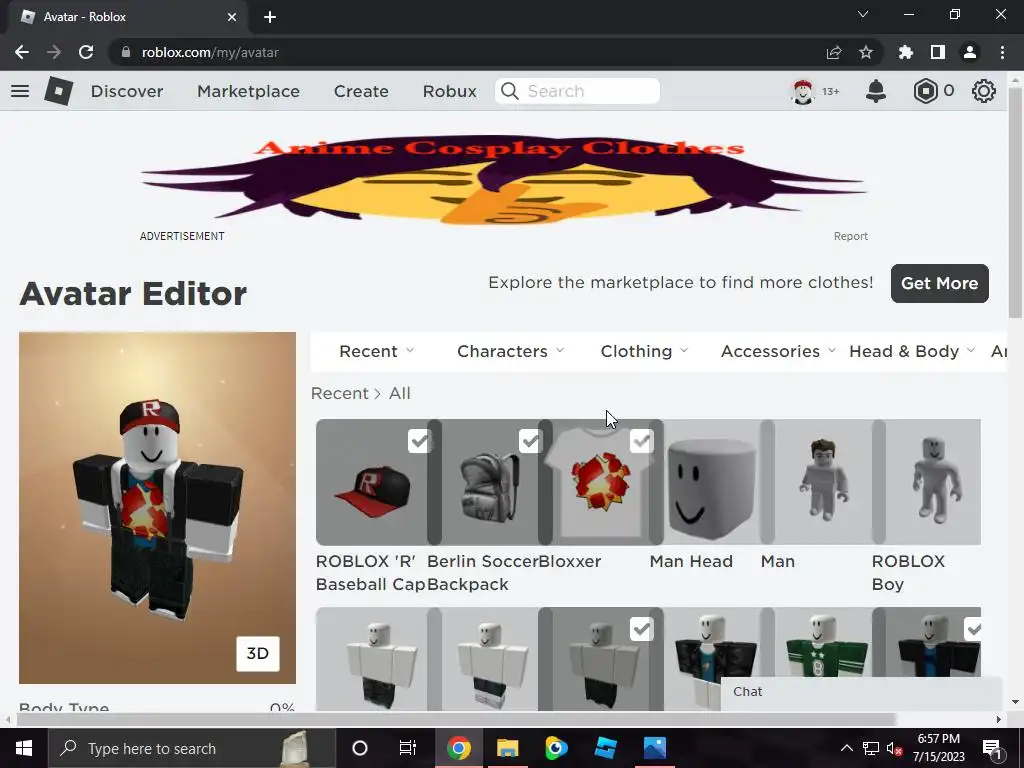Open Robux in top navigation
This screenshot has width=1024, height=768.
point(449,91)
